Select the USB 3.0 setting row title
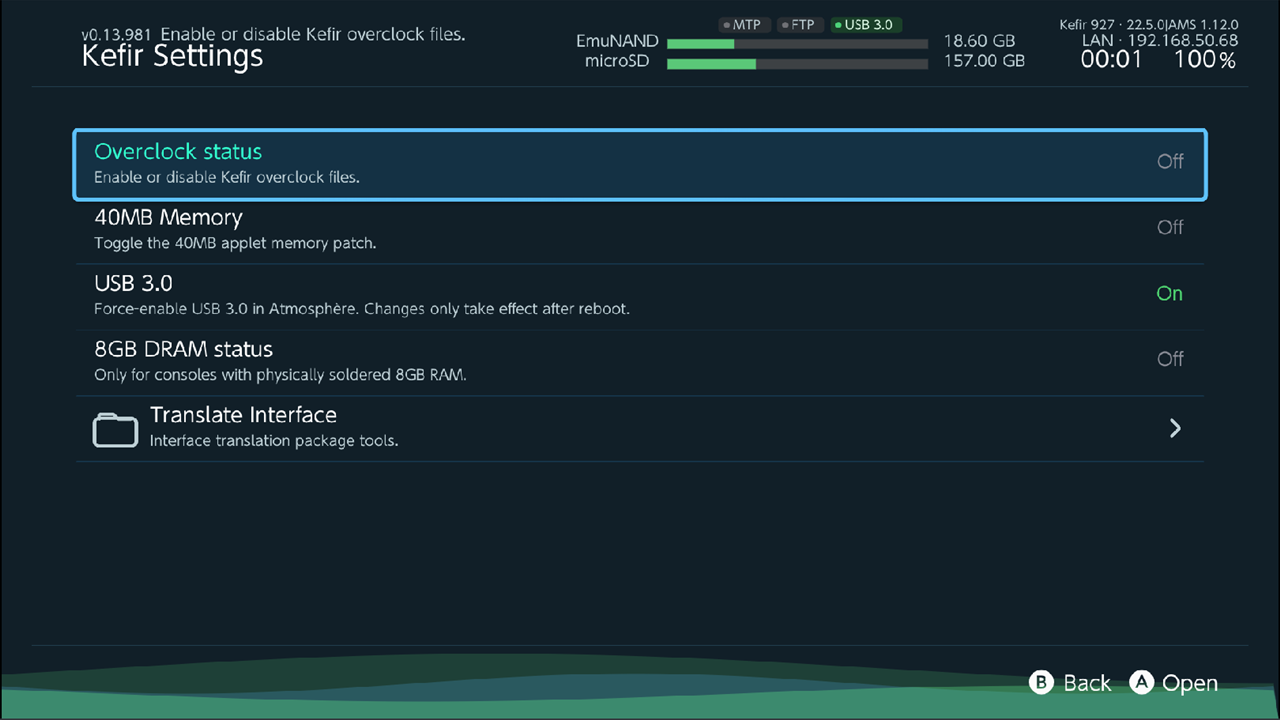1280x720 pixels. click(x=133, y=284)
